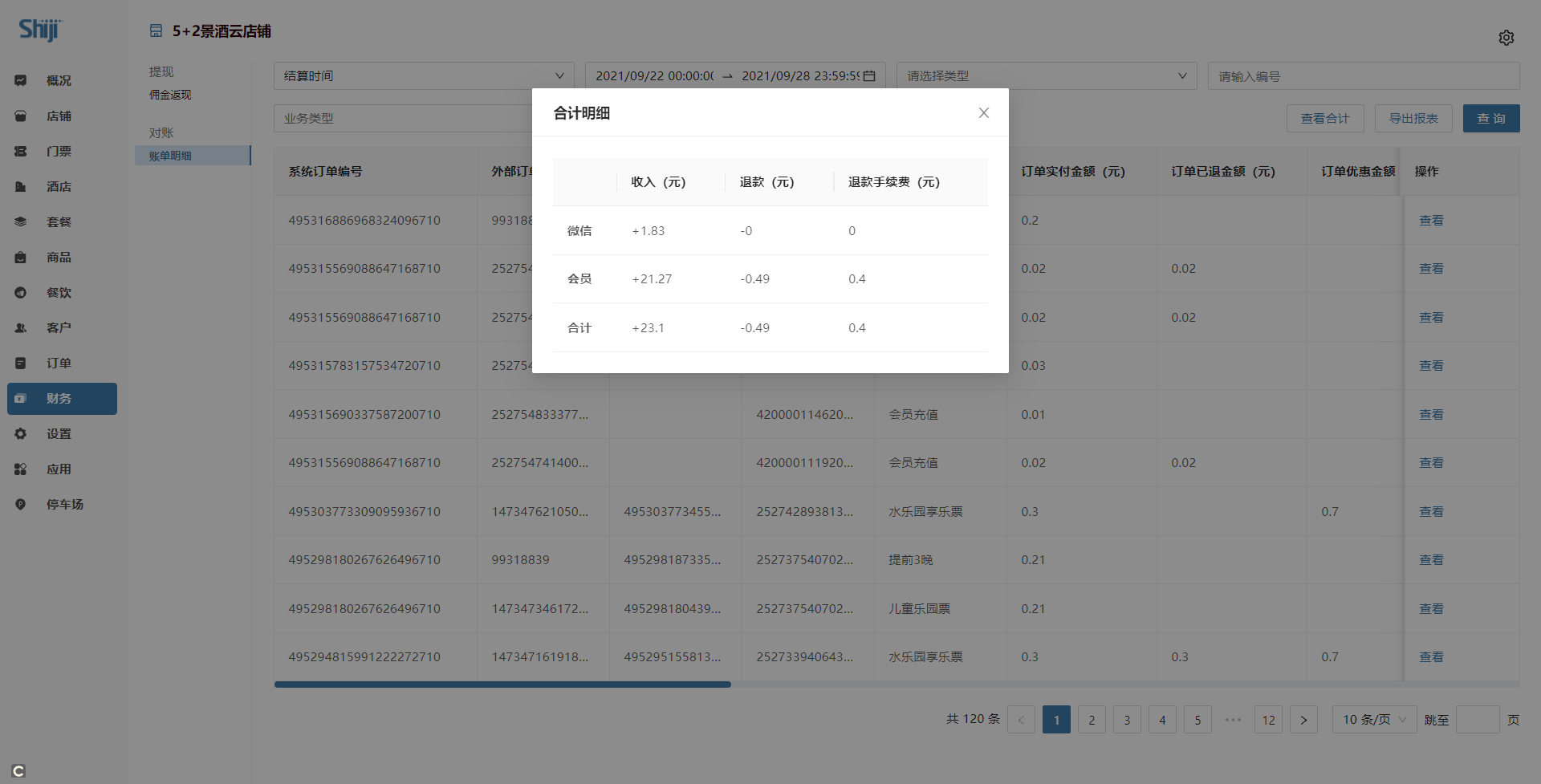
Task: Open the 套餐 package sidebar icon
Action: point(21,222)
